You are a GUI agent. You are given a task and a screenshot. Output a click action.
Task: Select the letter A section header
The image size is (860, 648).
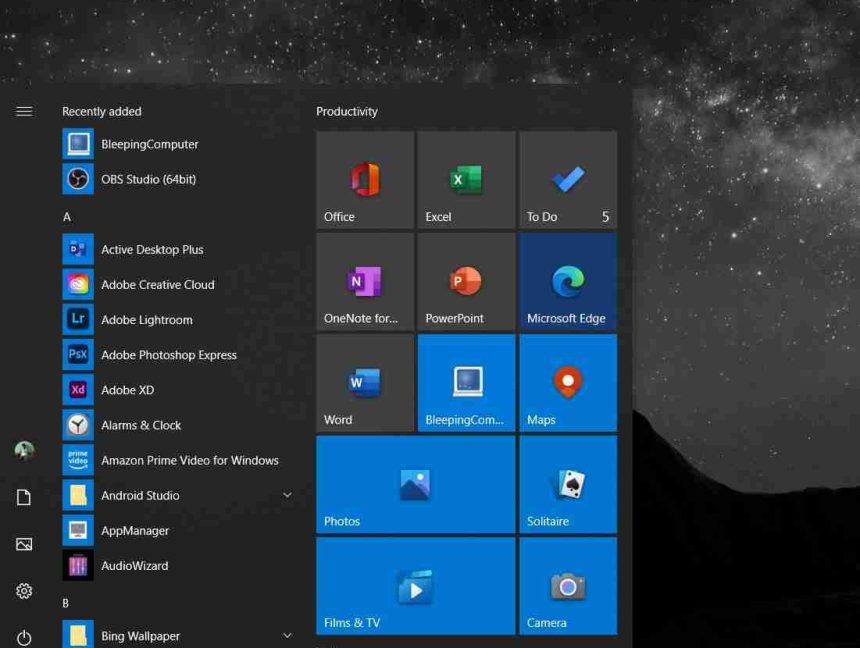[67, 217]
